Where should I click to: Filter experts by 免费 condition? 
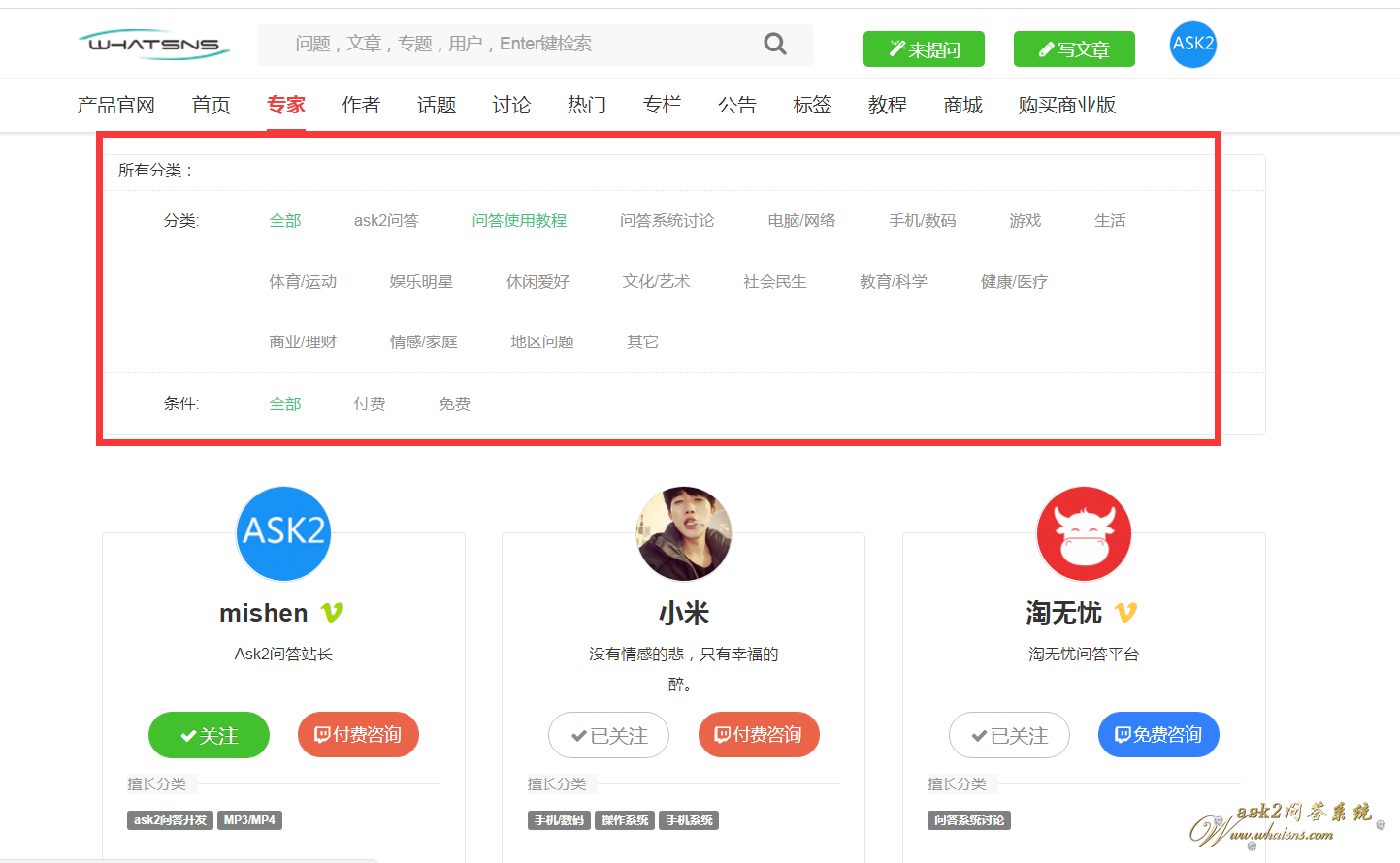click(454, 403)
